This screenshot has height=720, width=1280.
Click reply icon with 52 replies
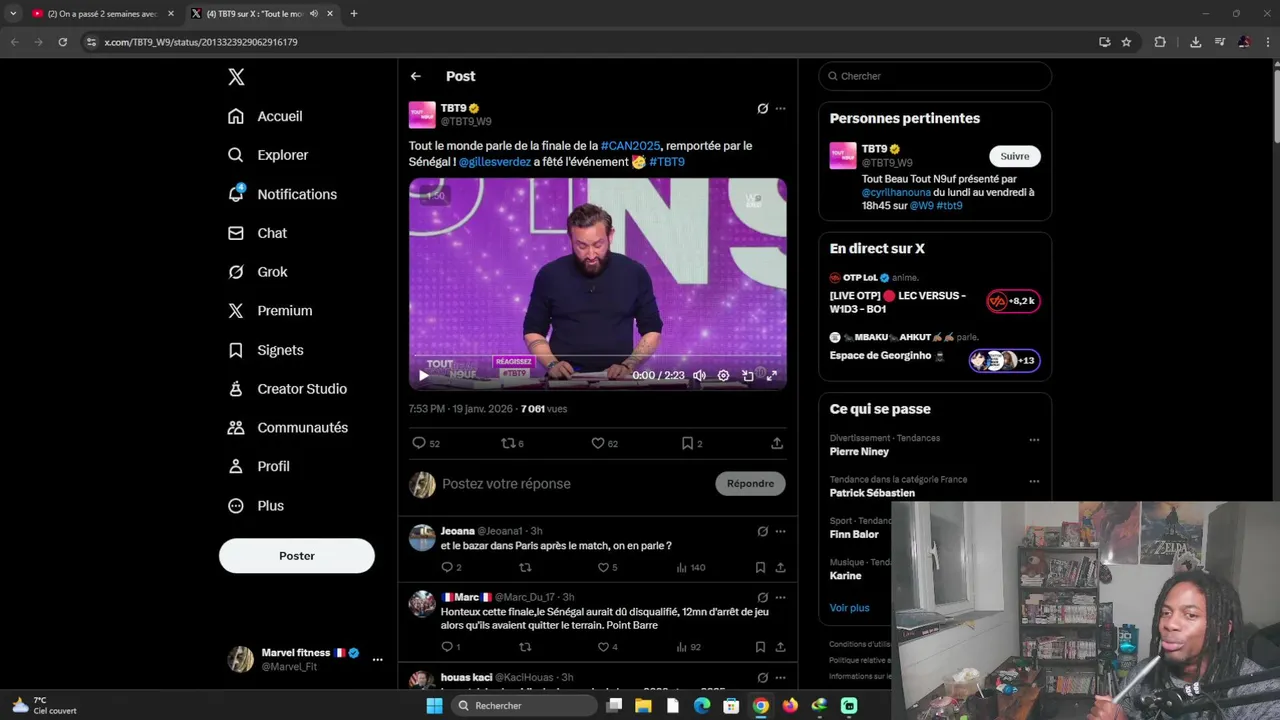(x=426, y=443)
